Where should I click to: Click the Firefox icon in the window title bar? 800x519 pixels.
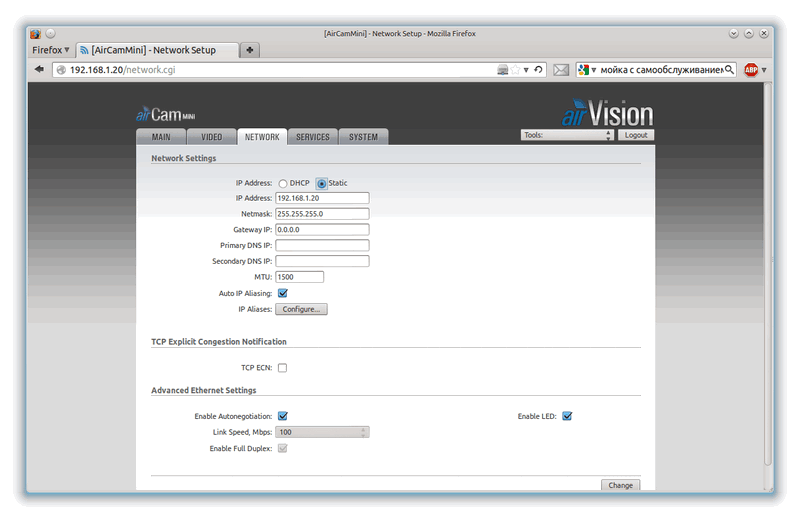click(35, 34)
